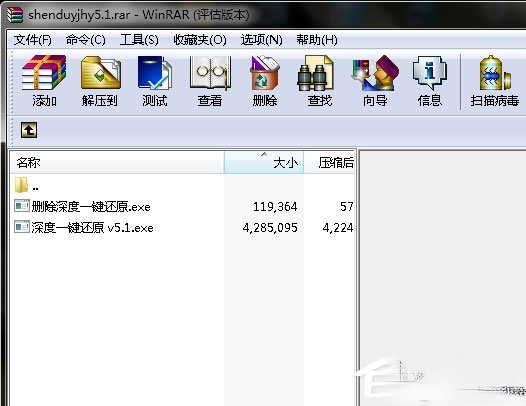Click the 扫描病毒 (Virus Scan) icon
The height and width of the screenshot is (406, 526).
(495, 73)
